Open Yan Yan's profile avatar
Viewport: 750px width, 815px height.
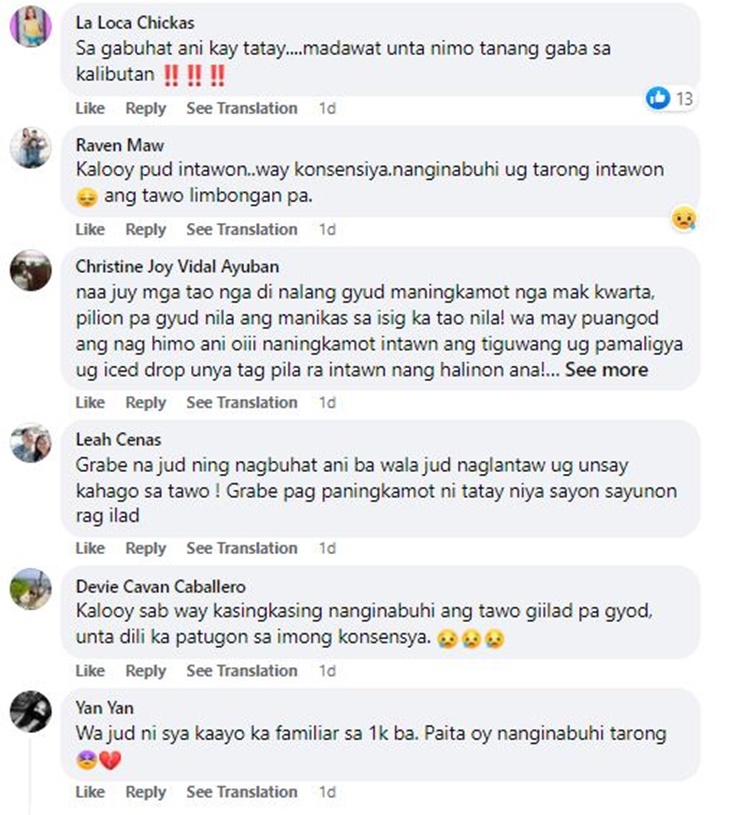31,712
